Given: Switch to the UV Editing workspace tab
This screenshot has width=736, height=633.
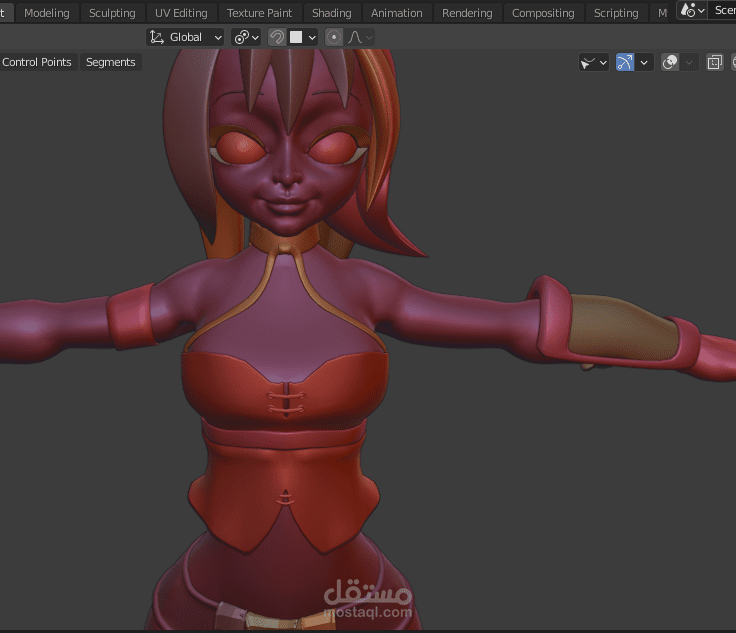Looking at the screenshot, I should tap(181, 13).
